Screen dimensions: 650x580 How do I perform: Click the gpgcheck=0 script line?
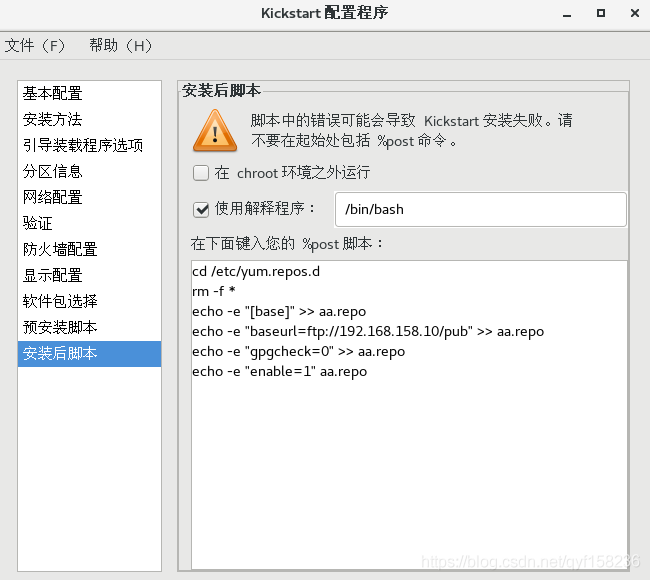coord(298,351)
